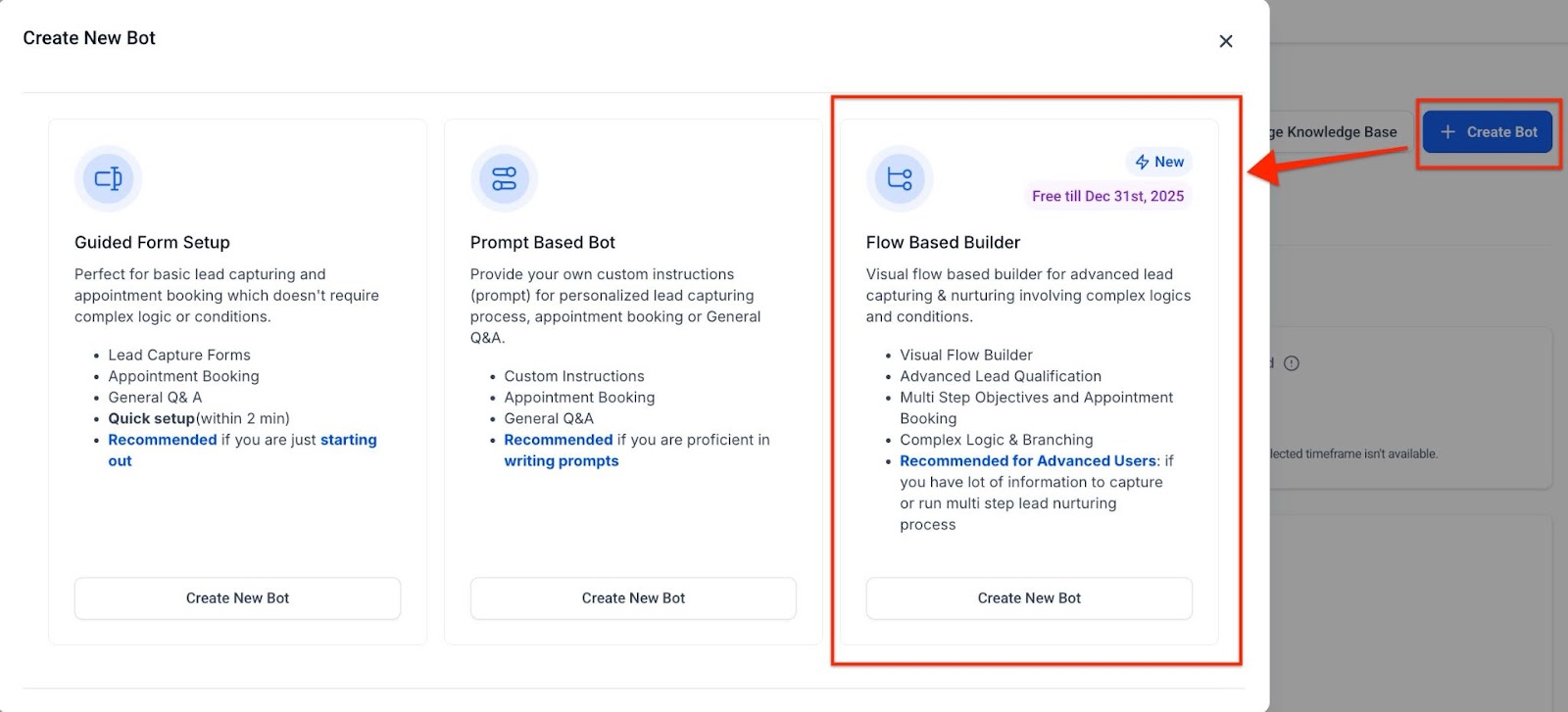The height and width of the screenshot is (712, 1568).
Task: Select the Guided Form Setup title
Action: (152, 242)
